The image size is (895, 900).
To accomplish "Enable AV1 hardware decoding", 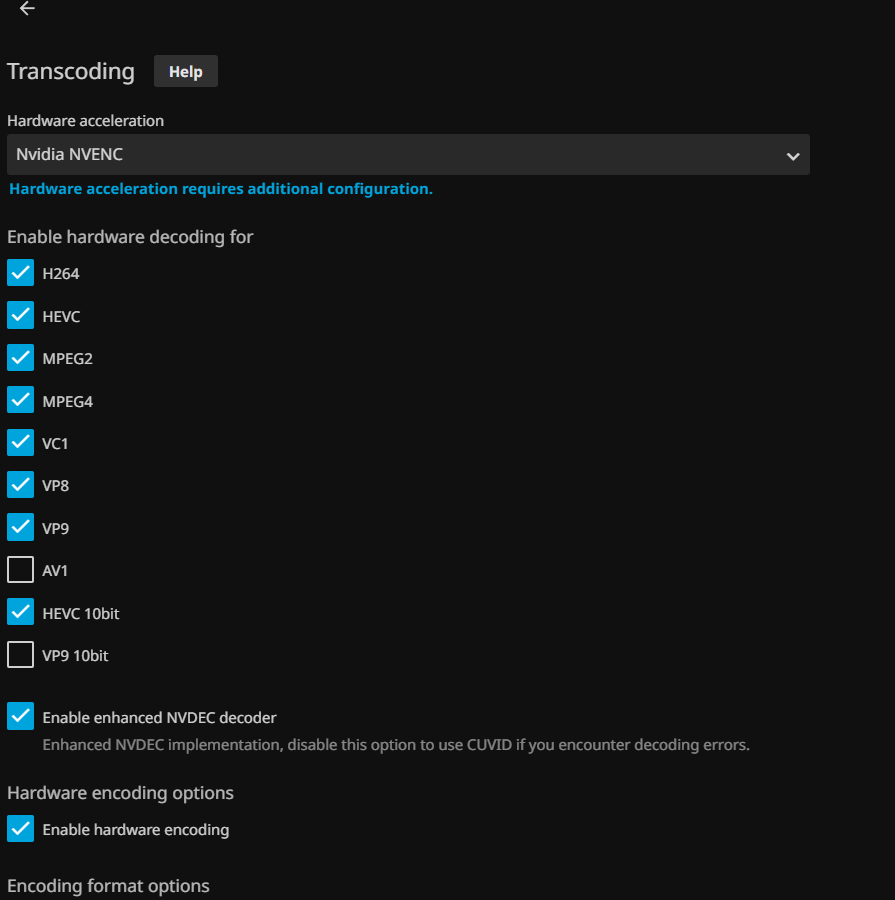I will click(x=21, y=570).
